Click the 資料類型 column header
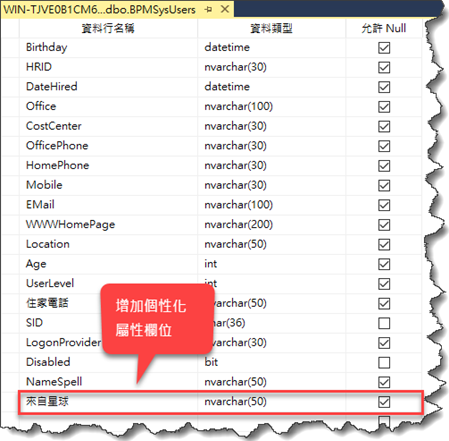This screenshot has height=441, width=449. point(271,28)
